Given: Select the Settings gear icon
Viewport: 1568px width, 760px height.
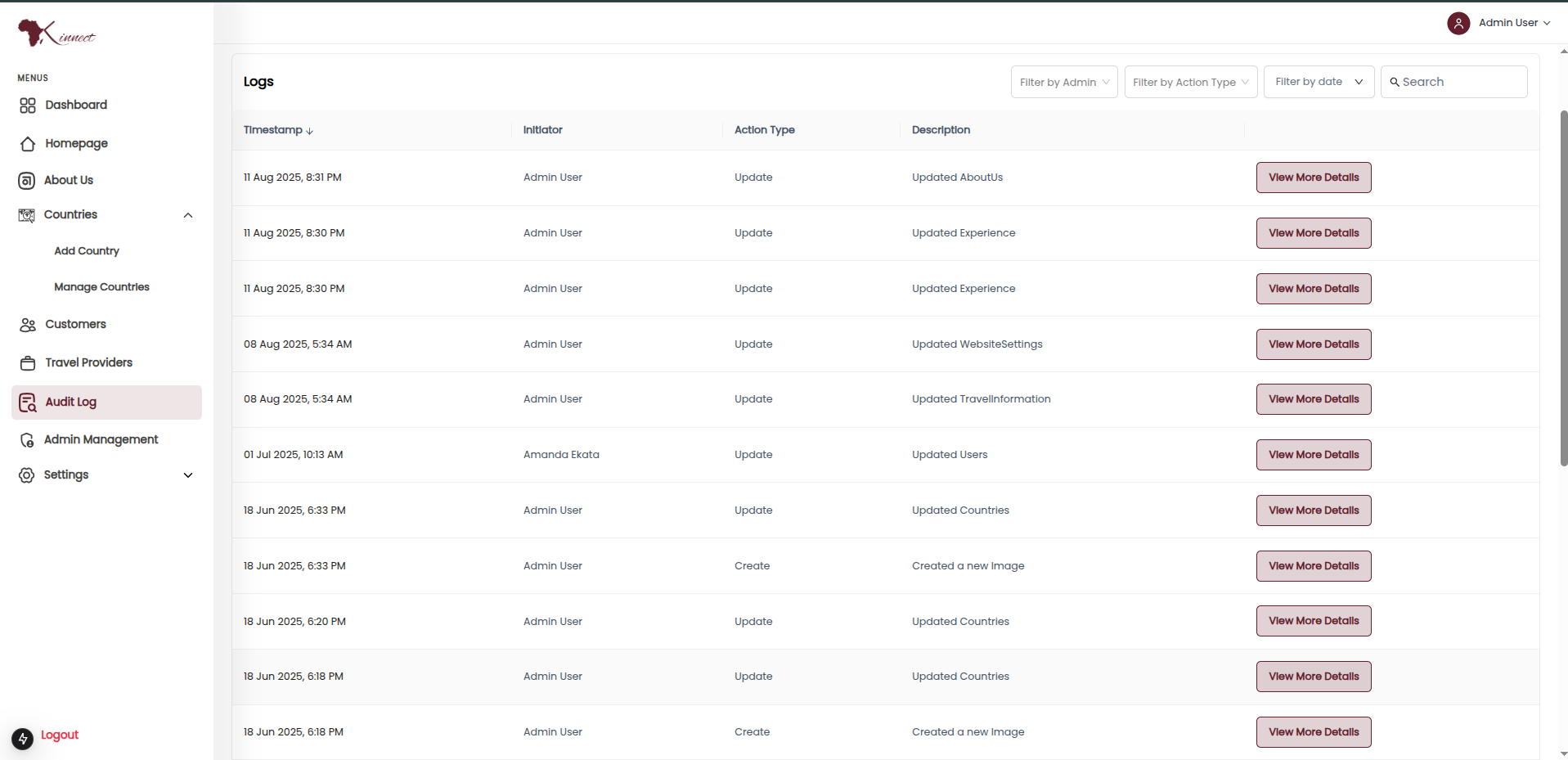Looking at the screenshot, I should click(27, 474).
